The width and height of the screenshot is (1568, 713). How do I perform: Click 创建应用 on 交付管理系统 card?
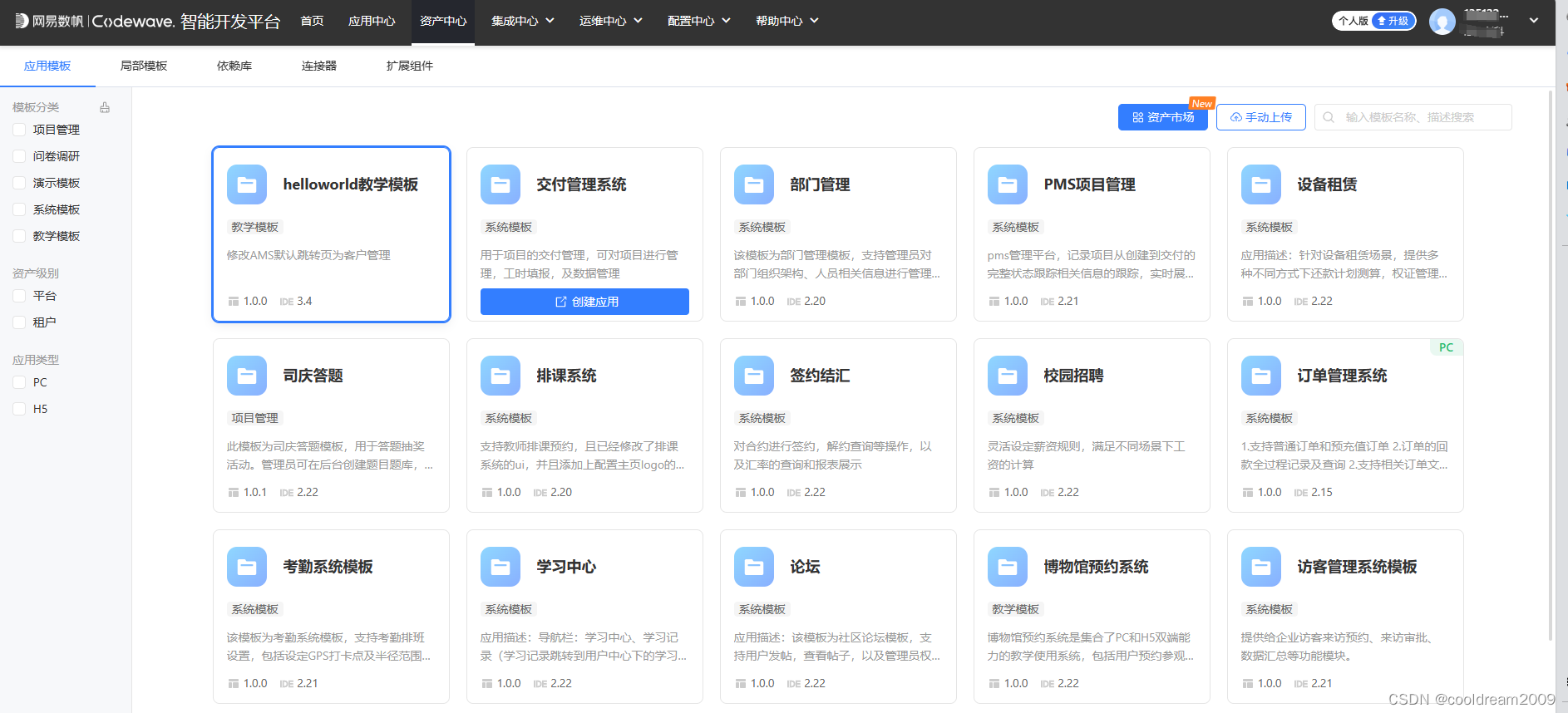pos(584,302)
